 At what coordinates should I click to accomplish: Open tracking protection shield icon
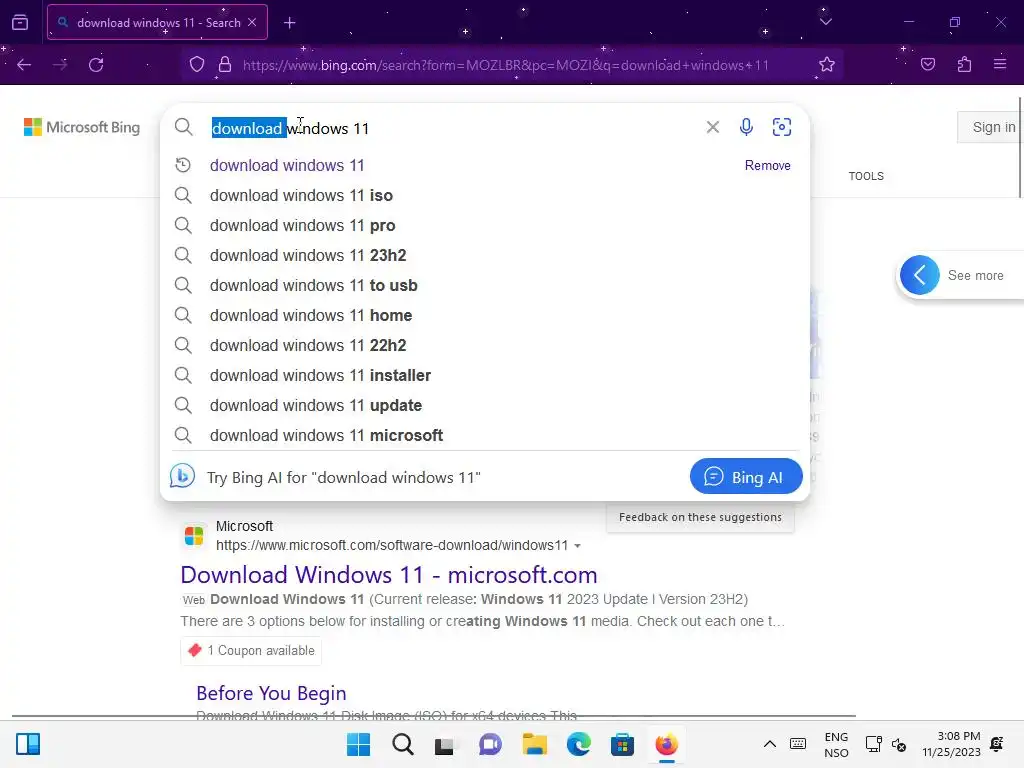coord(197,65)
